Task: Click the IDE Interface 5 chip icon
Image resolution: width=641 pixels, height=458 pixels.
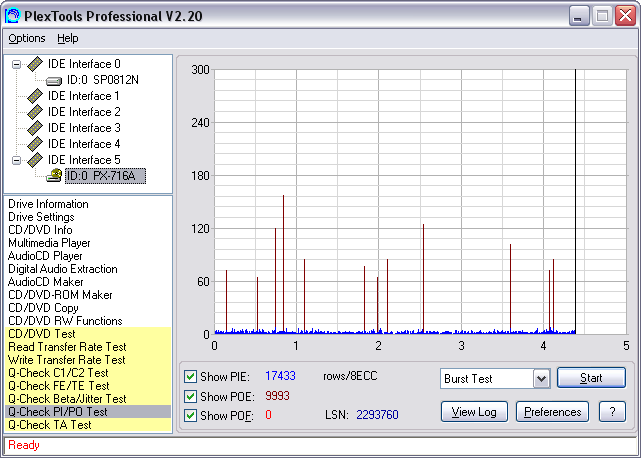Action: (x=35, y=160)
